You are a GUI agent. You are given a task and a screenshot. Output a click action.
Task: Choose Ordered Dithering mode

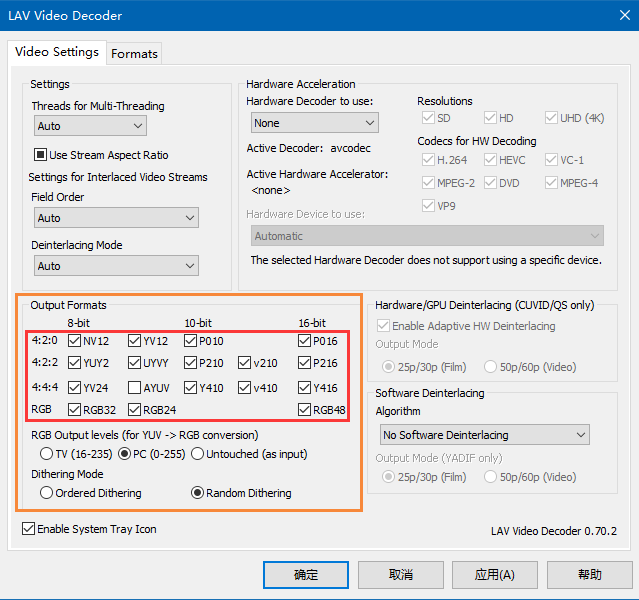click(x=47, y=493)
